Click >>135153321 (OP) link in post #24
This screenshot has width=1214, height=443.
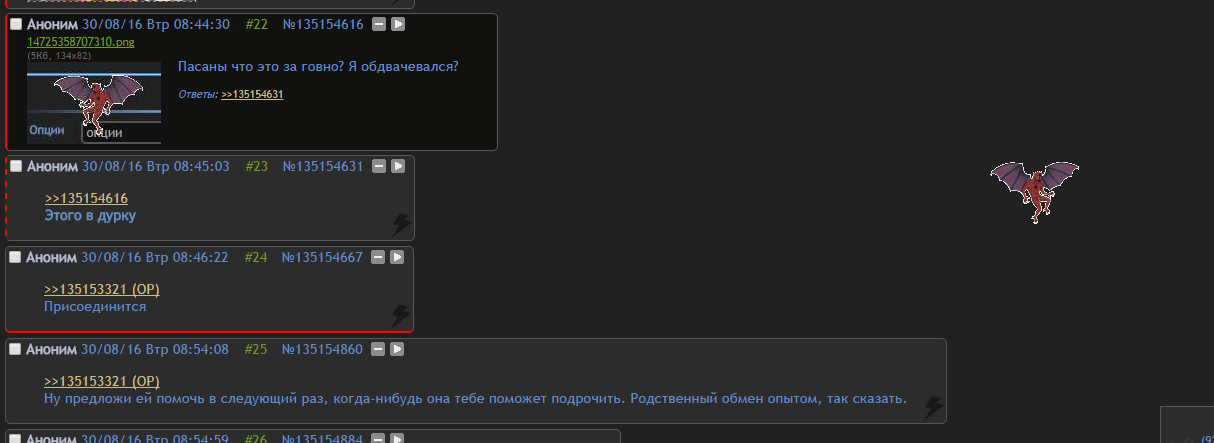coord(102,290)
